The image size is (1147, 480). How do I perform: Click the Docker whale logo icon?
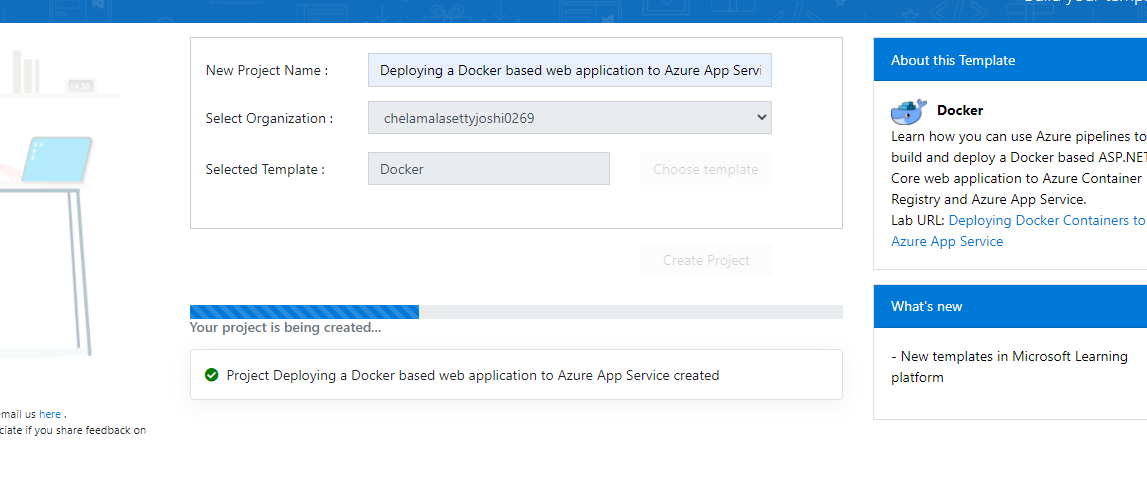[909, 111]
